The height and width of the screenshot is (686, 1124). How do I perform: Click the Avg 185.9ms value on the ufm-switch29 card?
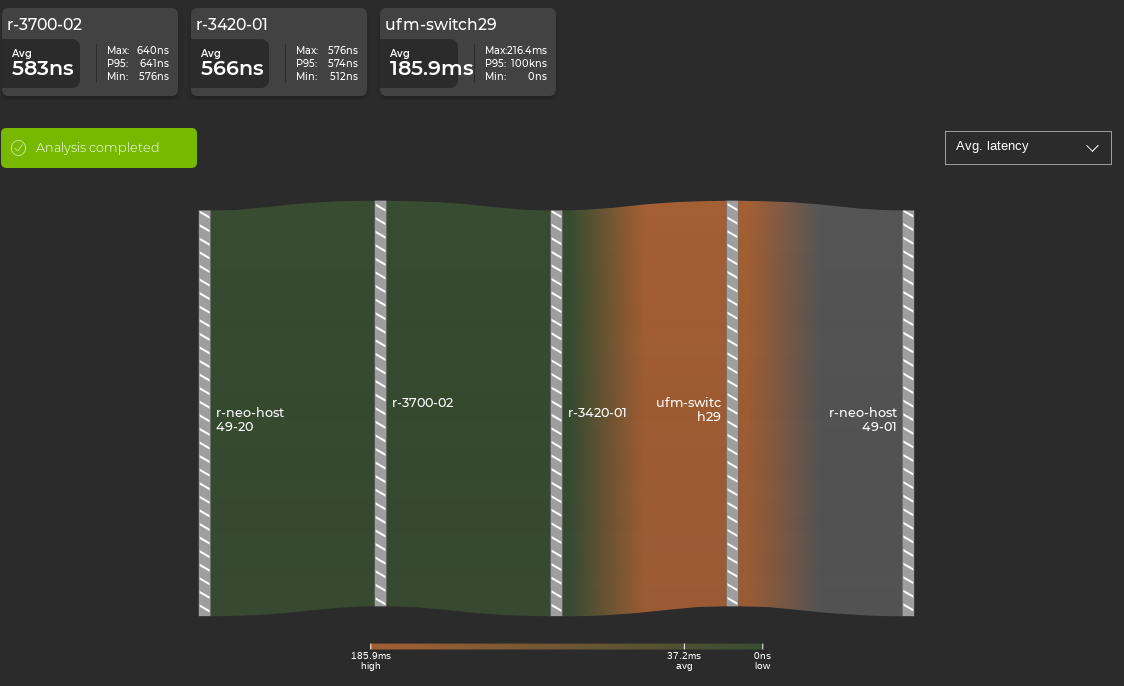click(x=430, y=68)
